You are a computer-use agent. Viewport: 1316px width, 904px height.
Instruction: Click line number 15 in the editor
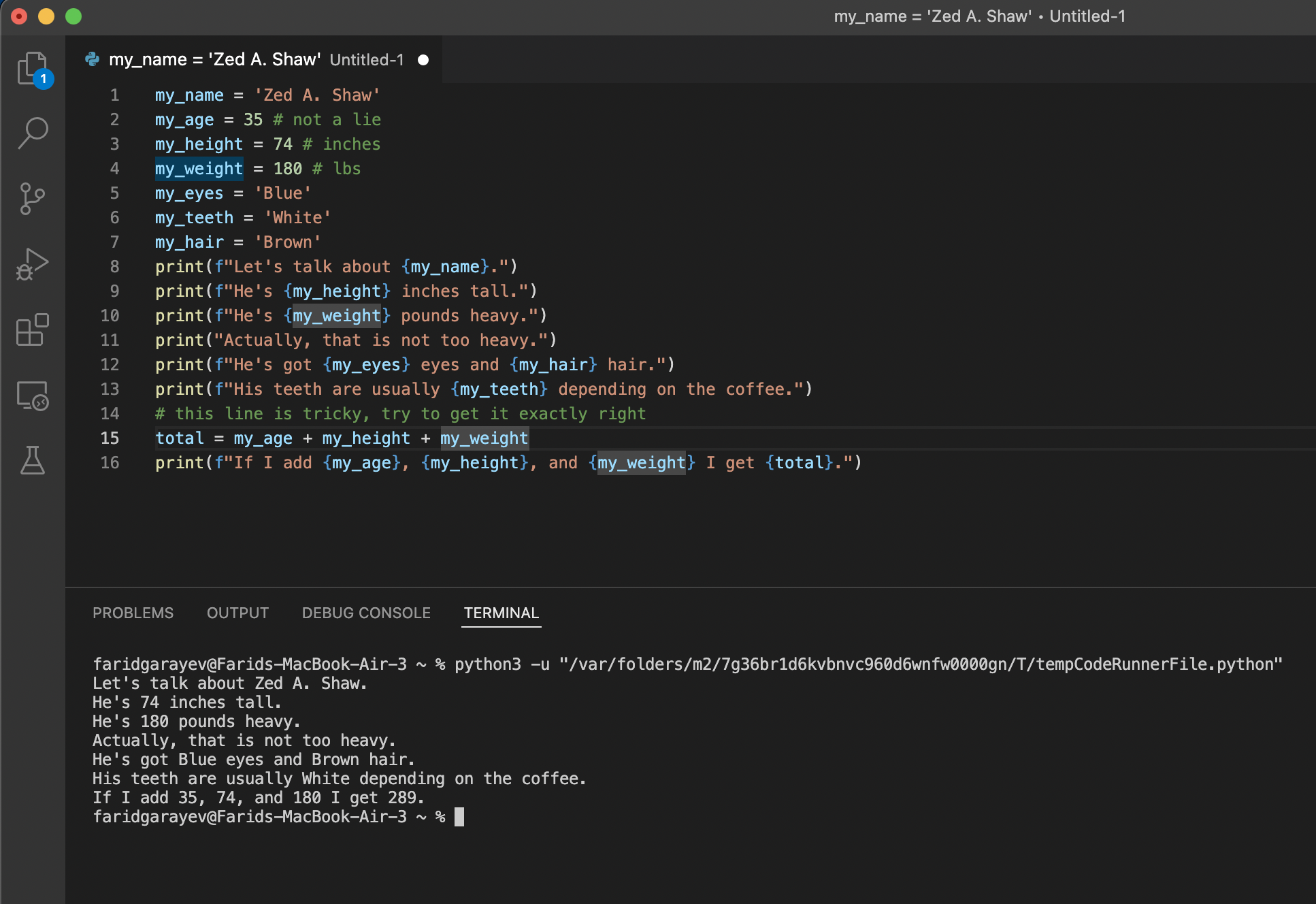(110, 438)
